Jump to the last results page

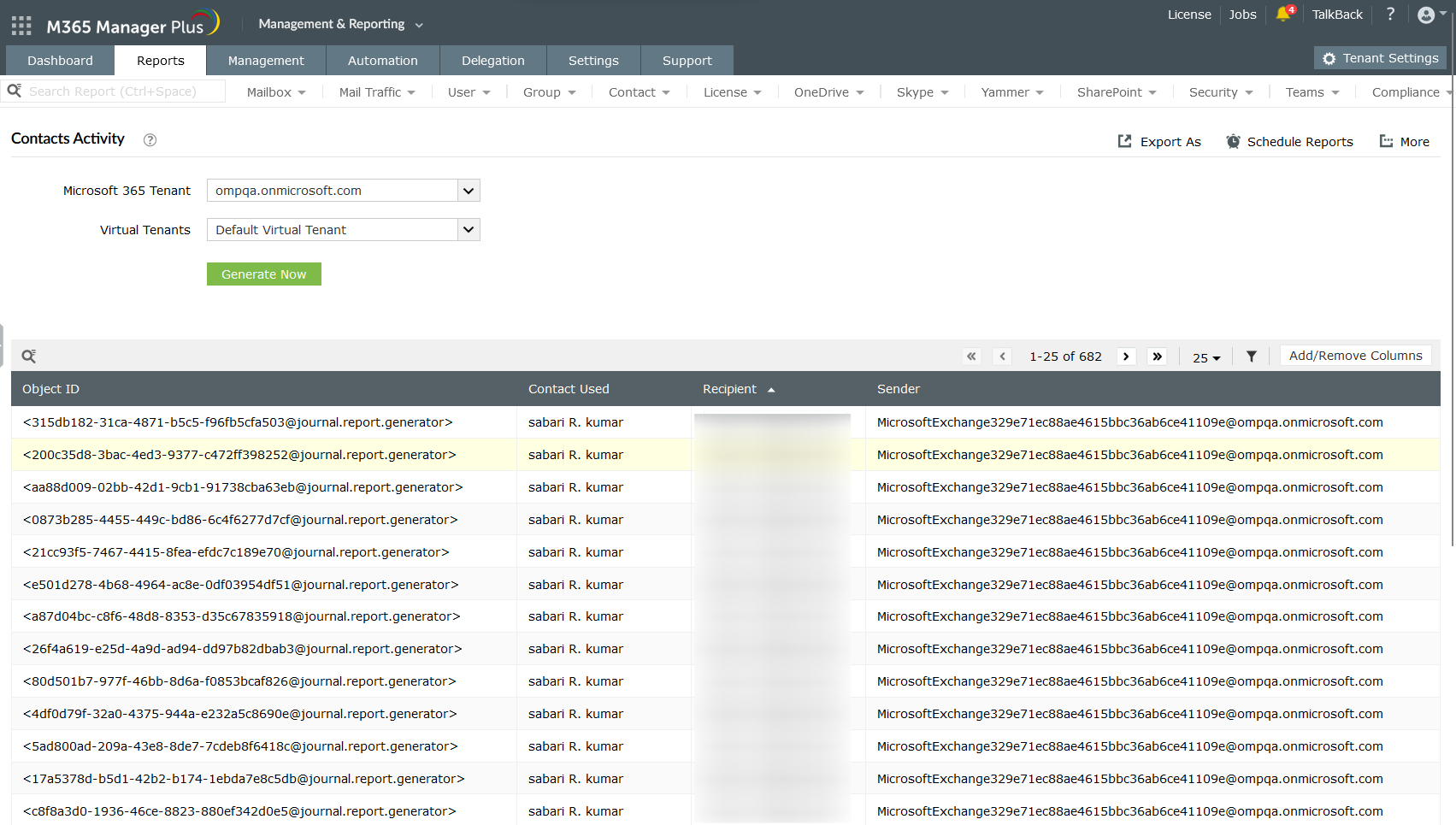coord(1158,357)
